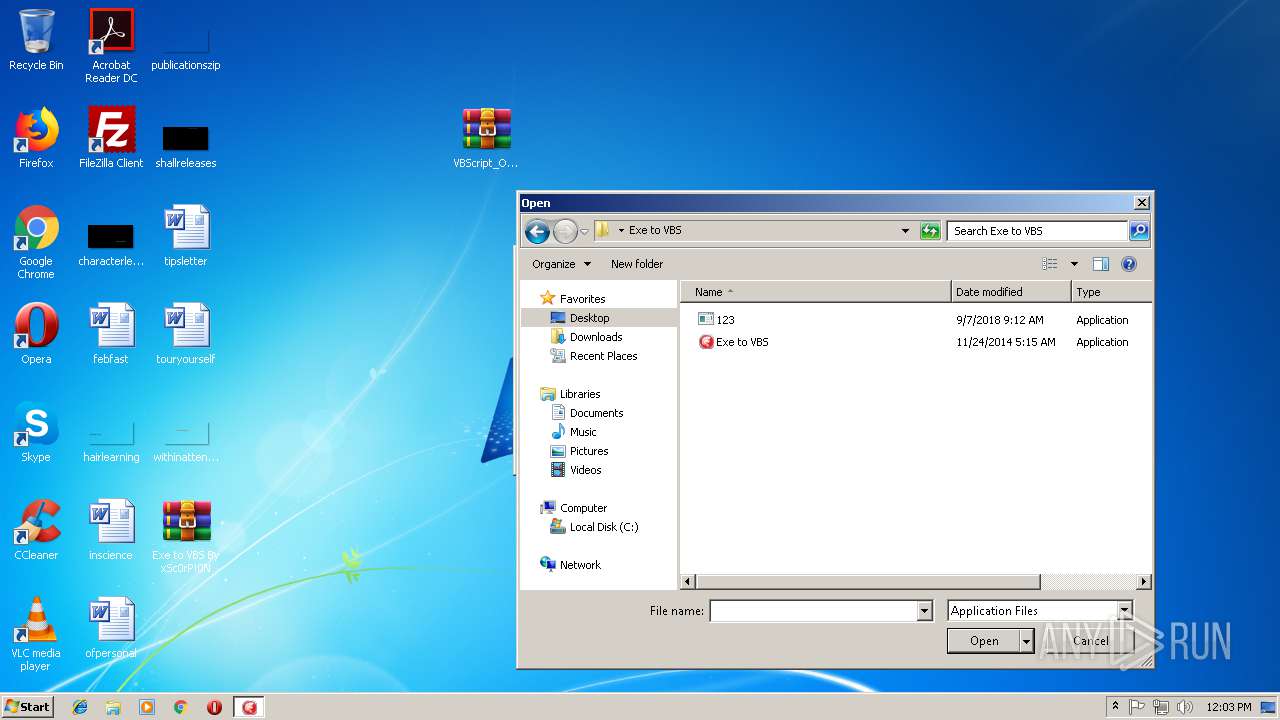Image resolution: width=1280 pixels, height=720 pixels.
Task: Open the Opera taskbar icon
Action: (x=214, y=707)
